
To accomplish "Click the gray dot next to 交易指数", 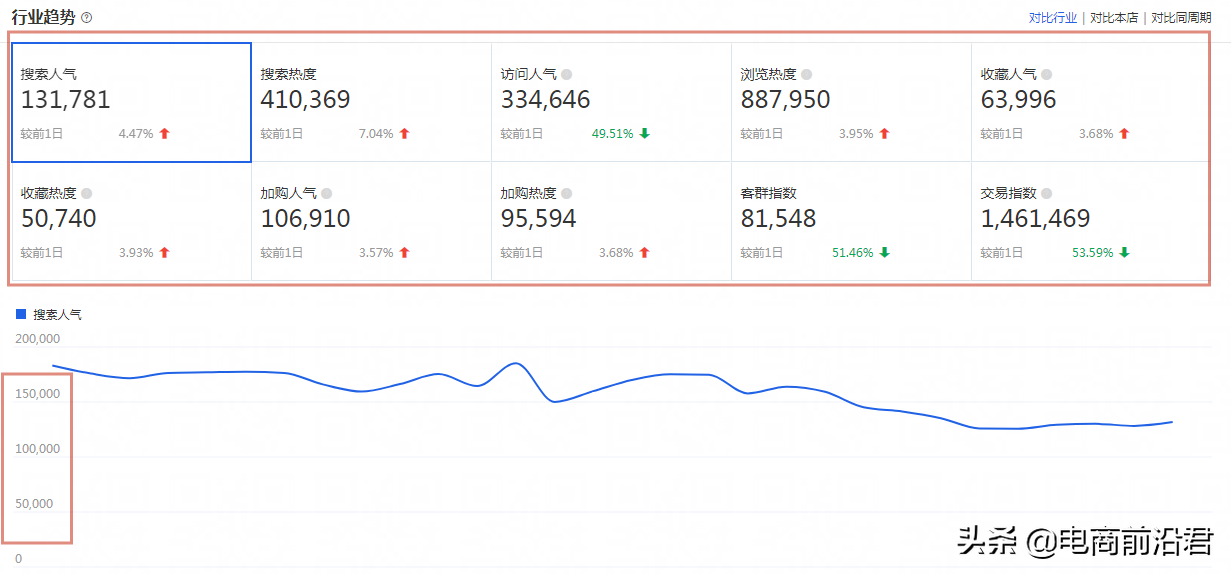I will pyautogui.click(x=1047, y=193).
